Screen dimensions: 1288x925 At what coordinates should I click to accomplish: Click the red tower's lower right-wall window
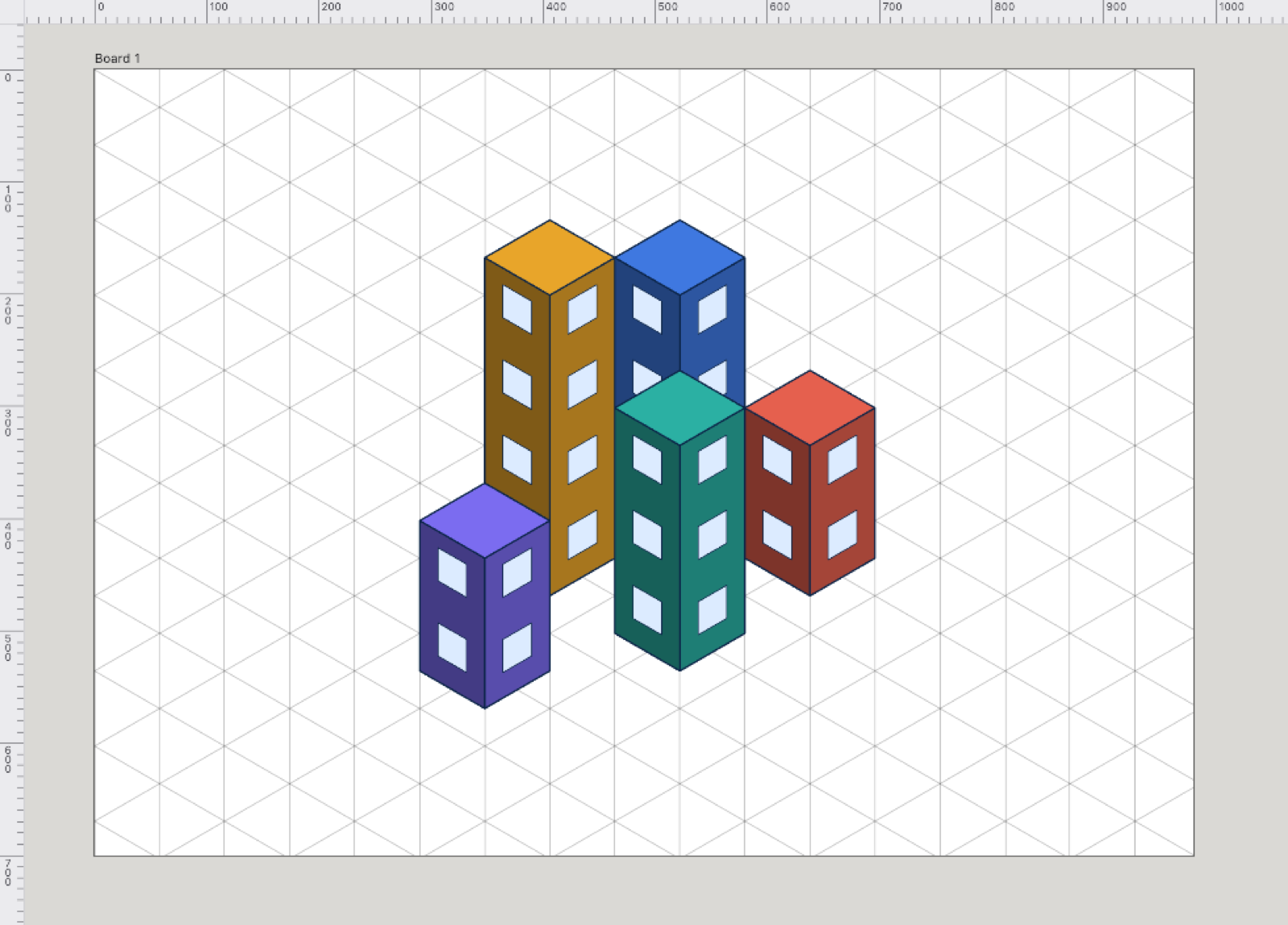[843, 535]
